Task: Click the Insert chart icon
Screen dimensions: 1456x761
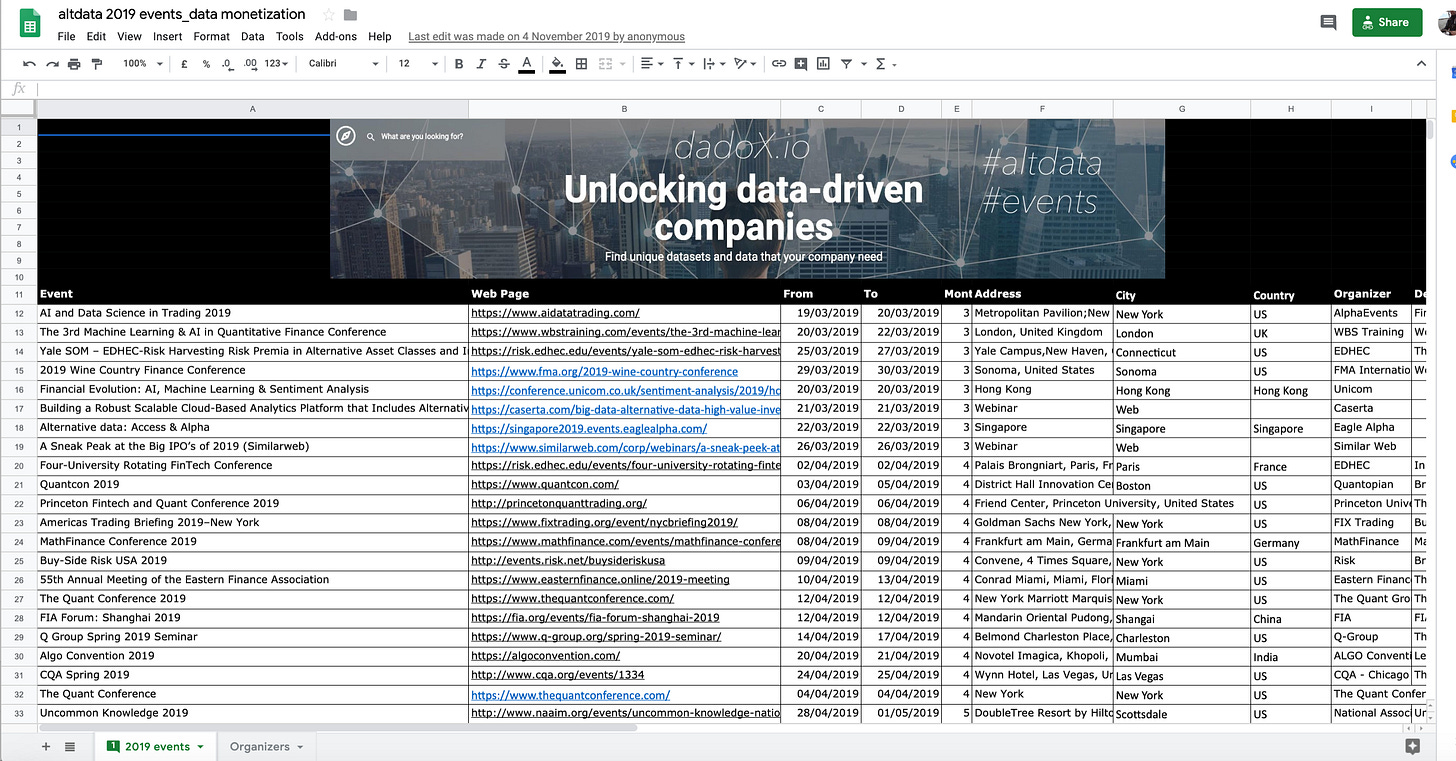Action: pyautogui.click(x=823, y=64)
